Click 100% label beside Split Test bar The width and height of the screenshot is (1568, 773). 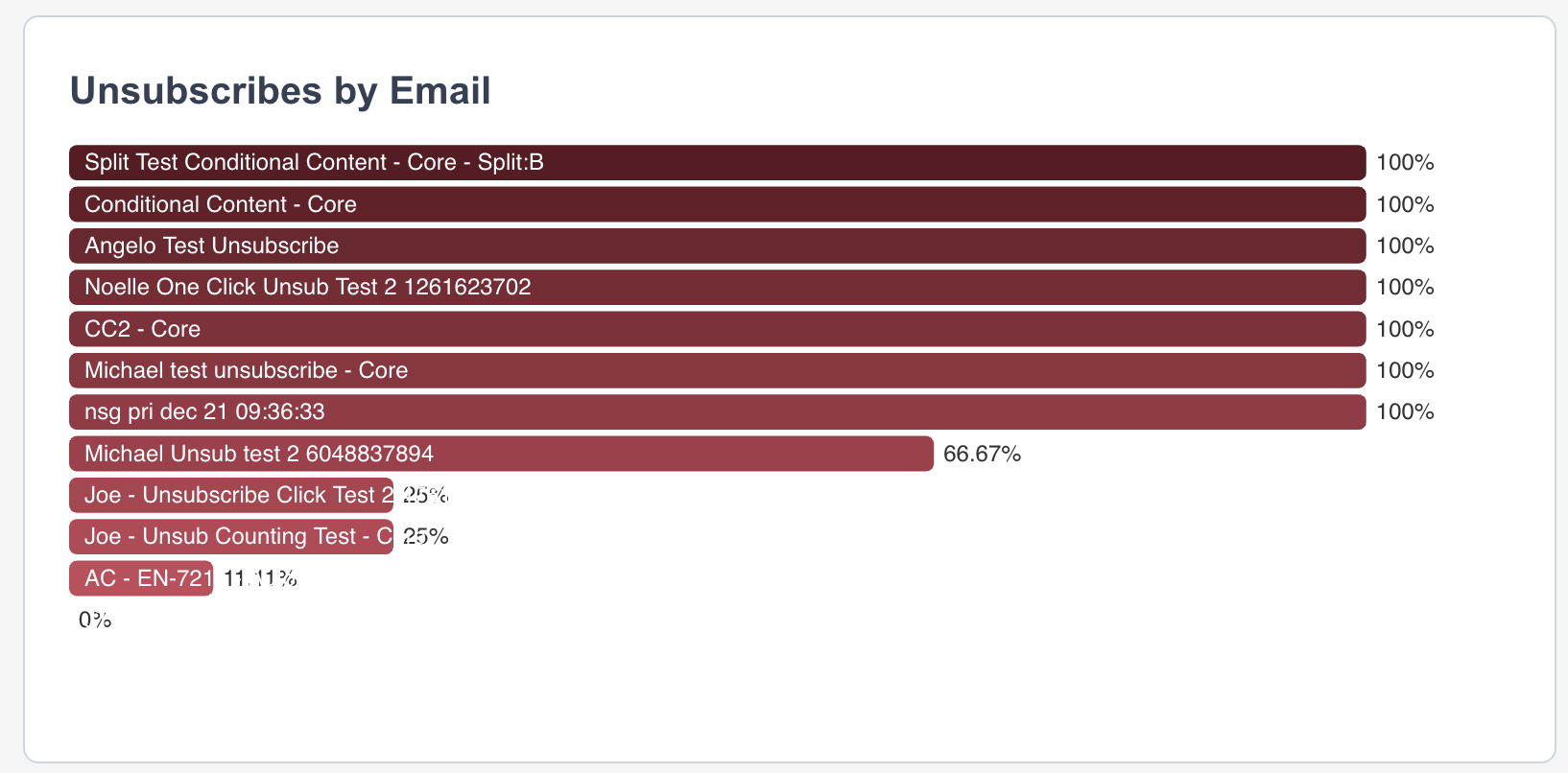tap(1405, 163)
